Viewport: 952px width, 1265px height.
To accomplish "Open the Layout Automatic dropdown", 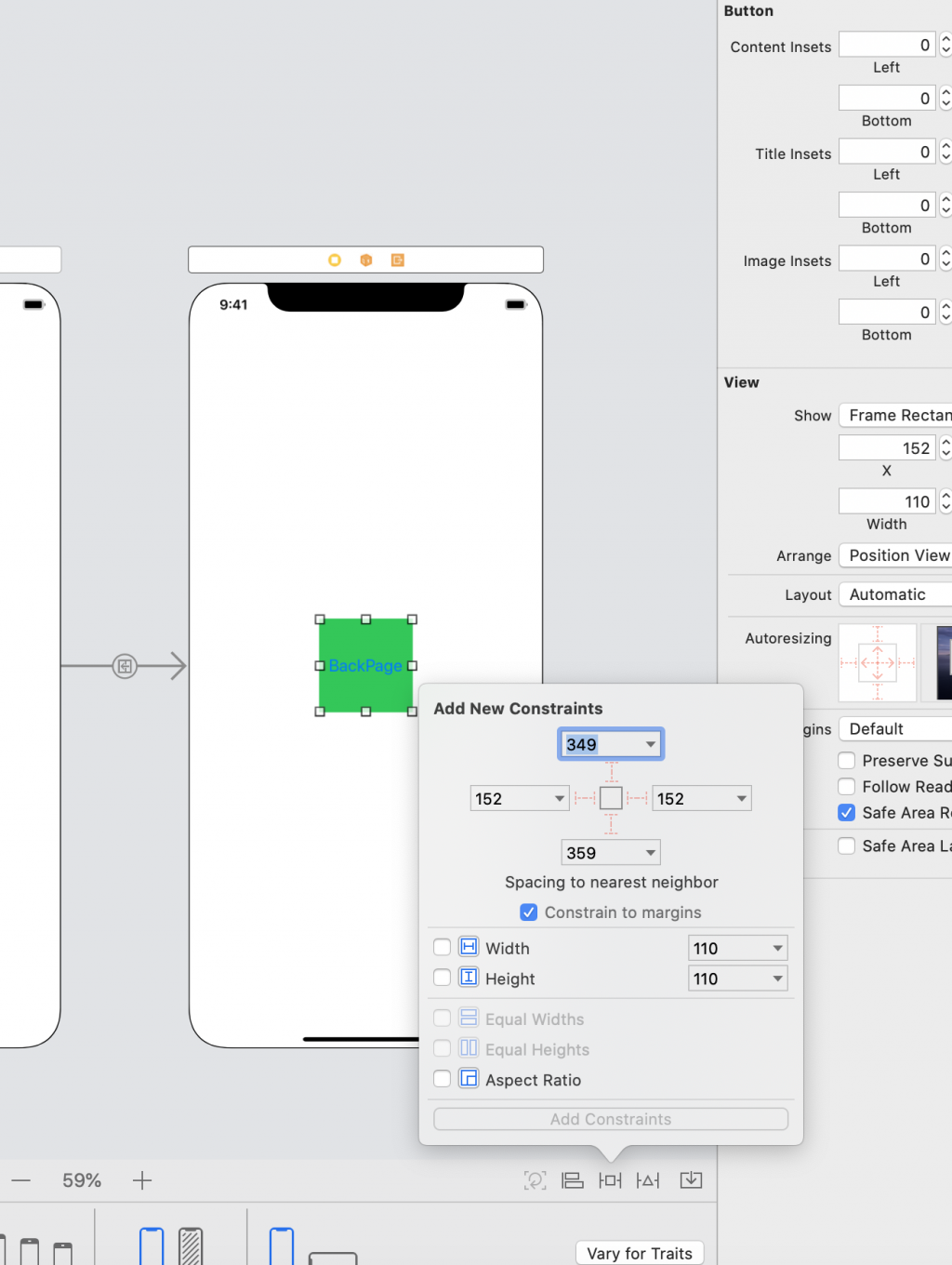I will pos(895,594).
